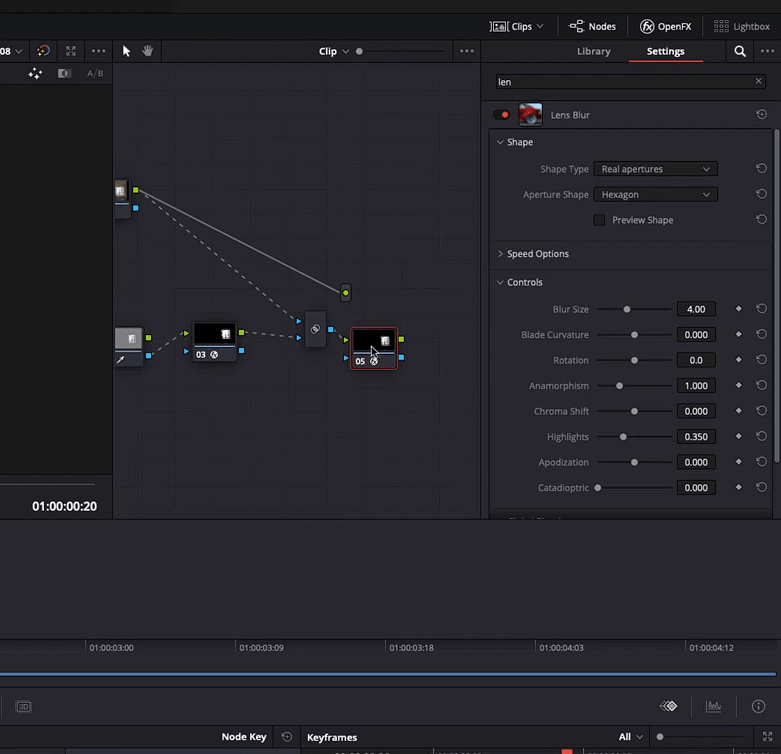Reset the Lens Blur effect
781x754 pixels.
click(x=761, y=115)
